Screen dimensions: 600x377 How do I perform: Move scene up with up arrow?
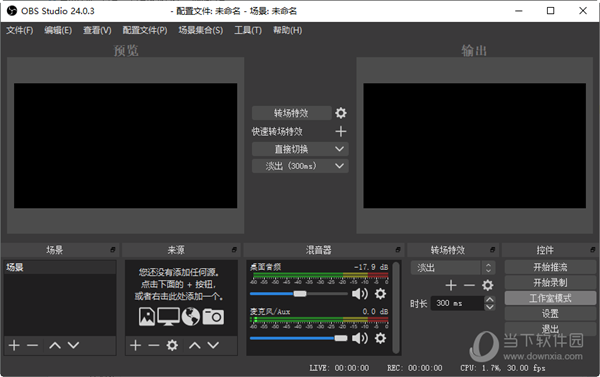point(55,345)
